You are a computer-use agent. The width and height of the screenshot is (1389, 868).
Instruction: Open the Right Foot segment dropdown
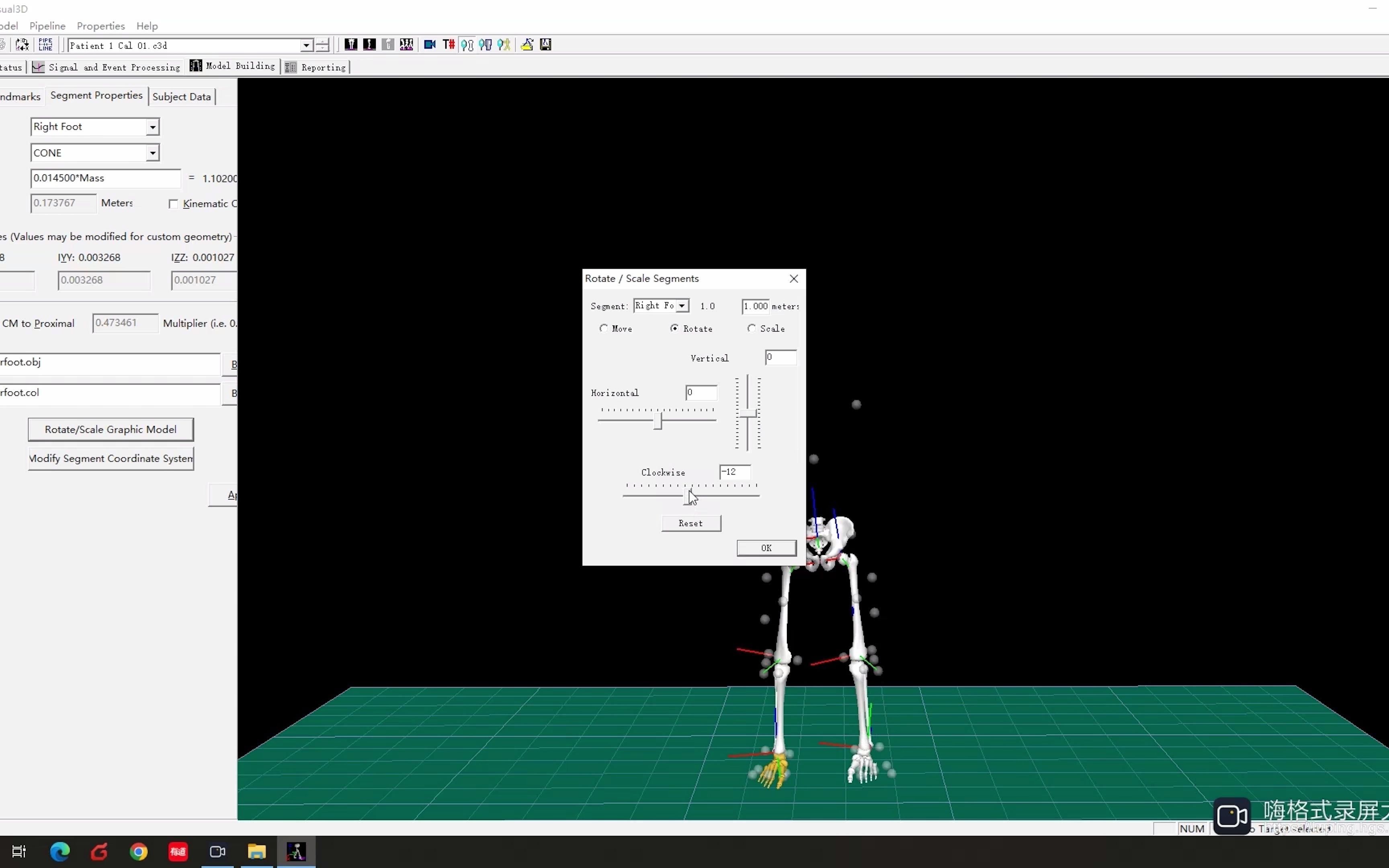(152, 126)
